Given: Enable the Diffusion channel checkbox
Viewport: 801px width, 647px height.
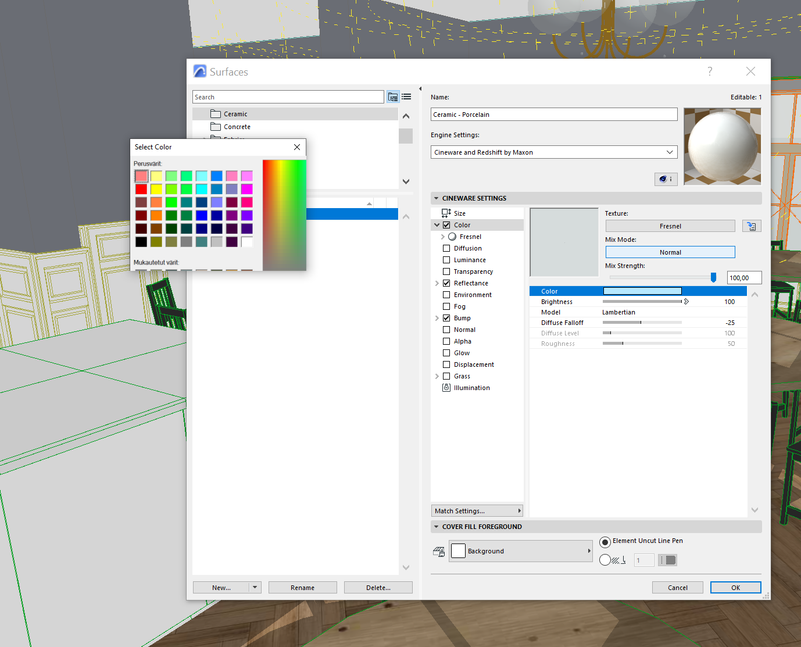Looking at the screenshot, I should 446,248.
